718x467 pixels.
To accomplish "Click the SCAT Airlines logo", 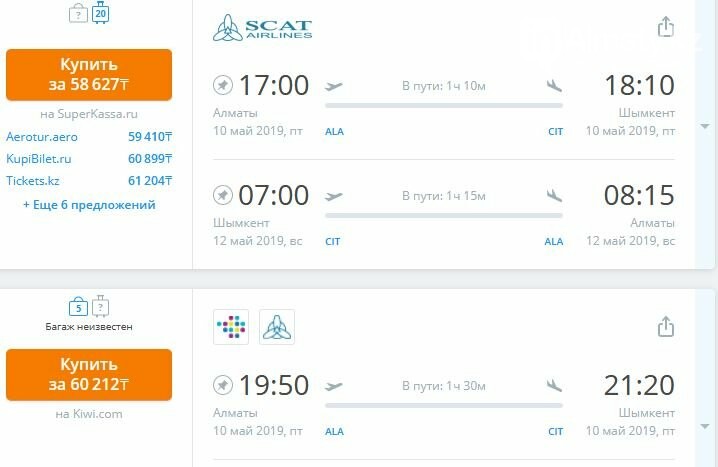I will tap(262, 27).
